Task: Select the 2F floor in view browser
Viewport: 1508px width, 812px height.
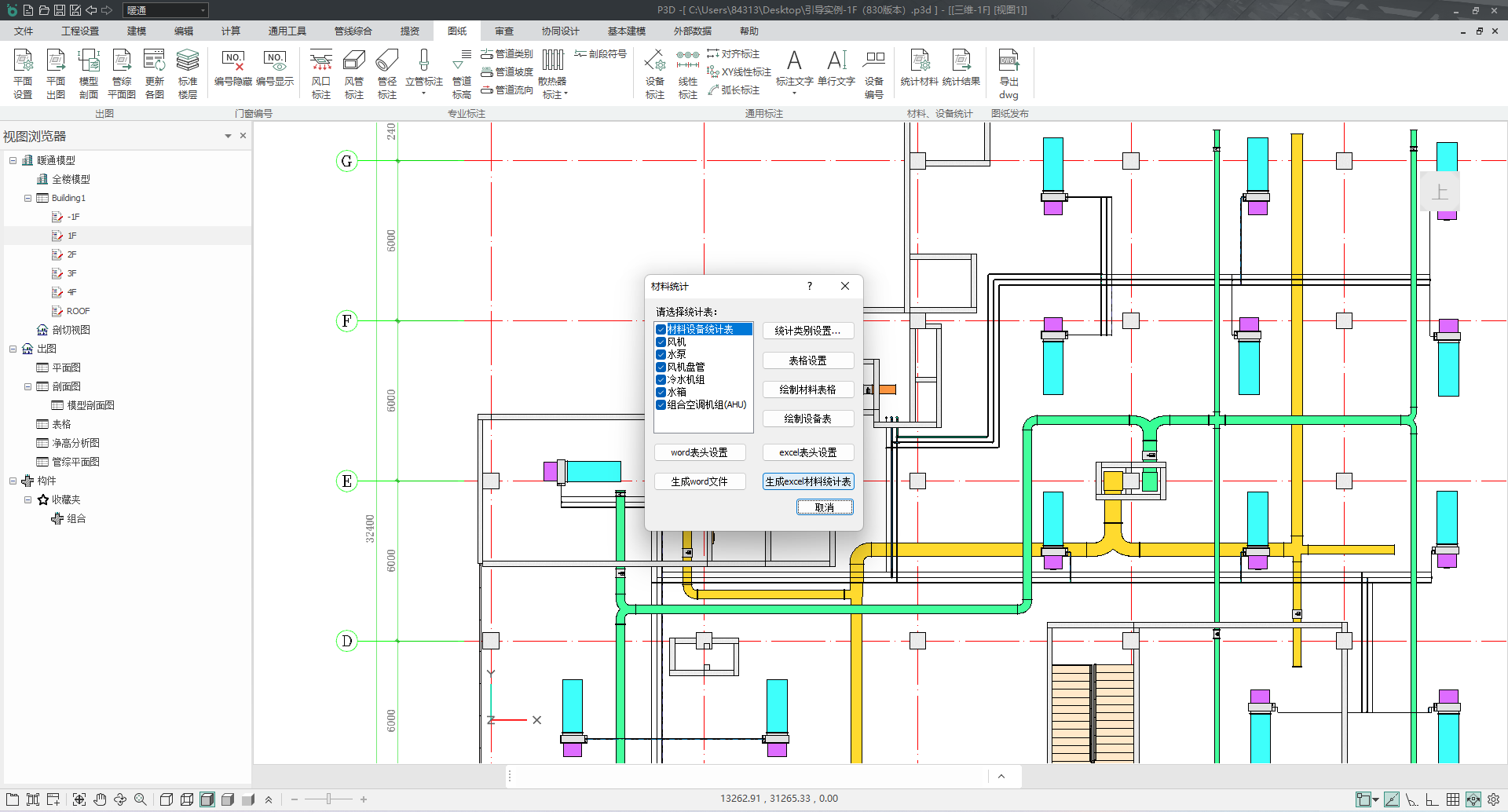Action: tap(71, 254)
